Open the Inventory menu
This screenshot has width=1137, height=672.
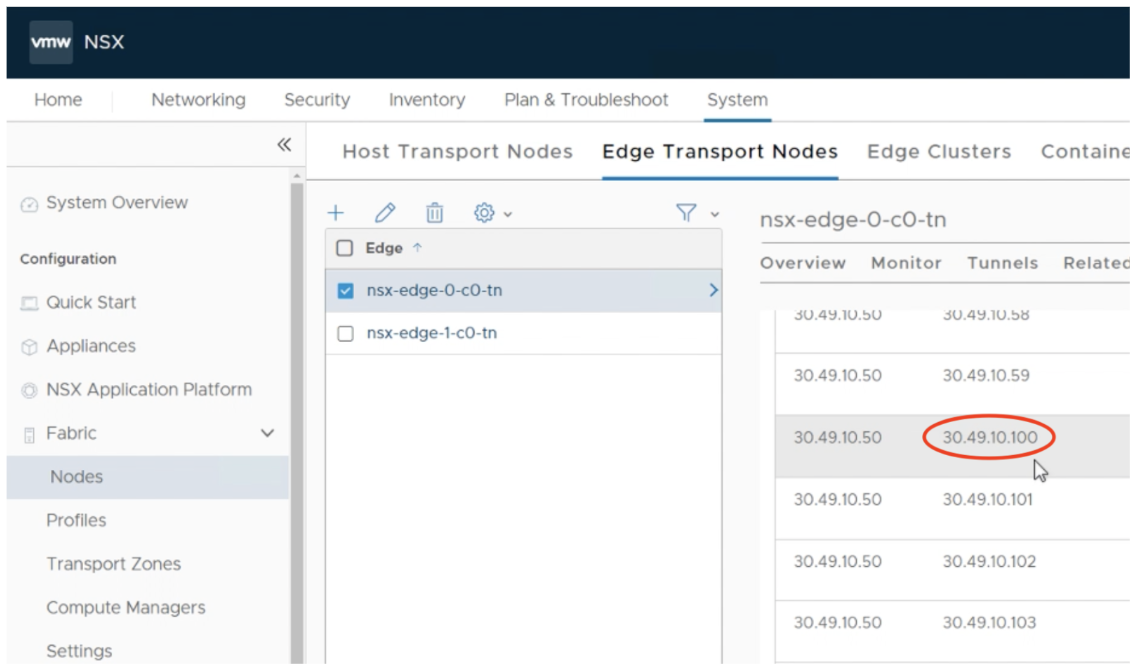(426, 100)
